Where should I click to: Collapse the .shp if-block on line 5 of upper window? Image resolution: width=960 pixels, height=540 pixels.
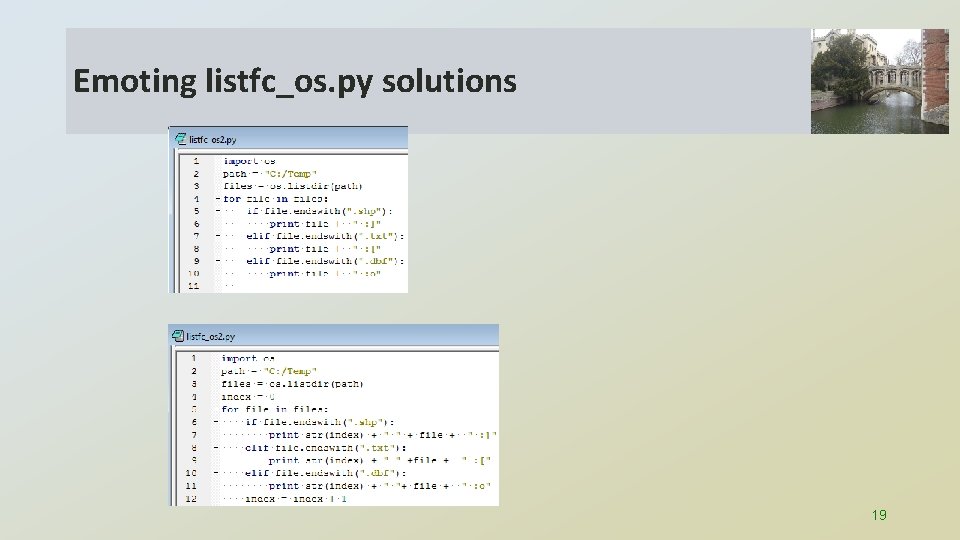(x=217, y=211)
